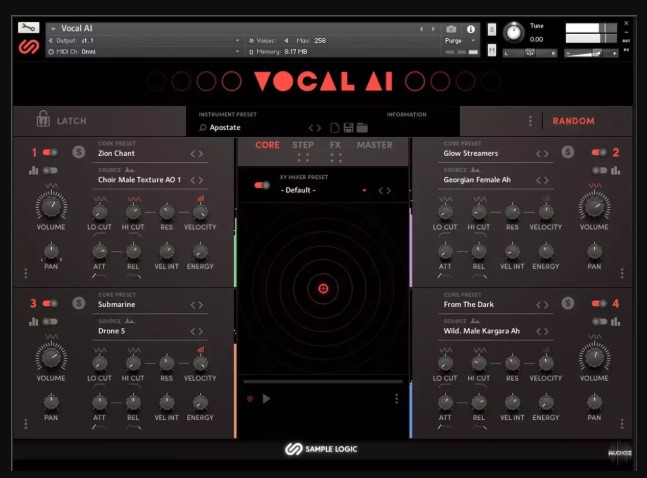The width and height of the screenshot is (647, 478).
Task: Click the Kontakt M mute button in header
Action: pos(491,50)
